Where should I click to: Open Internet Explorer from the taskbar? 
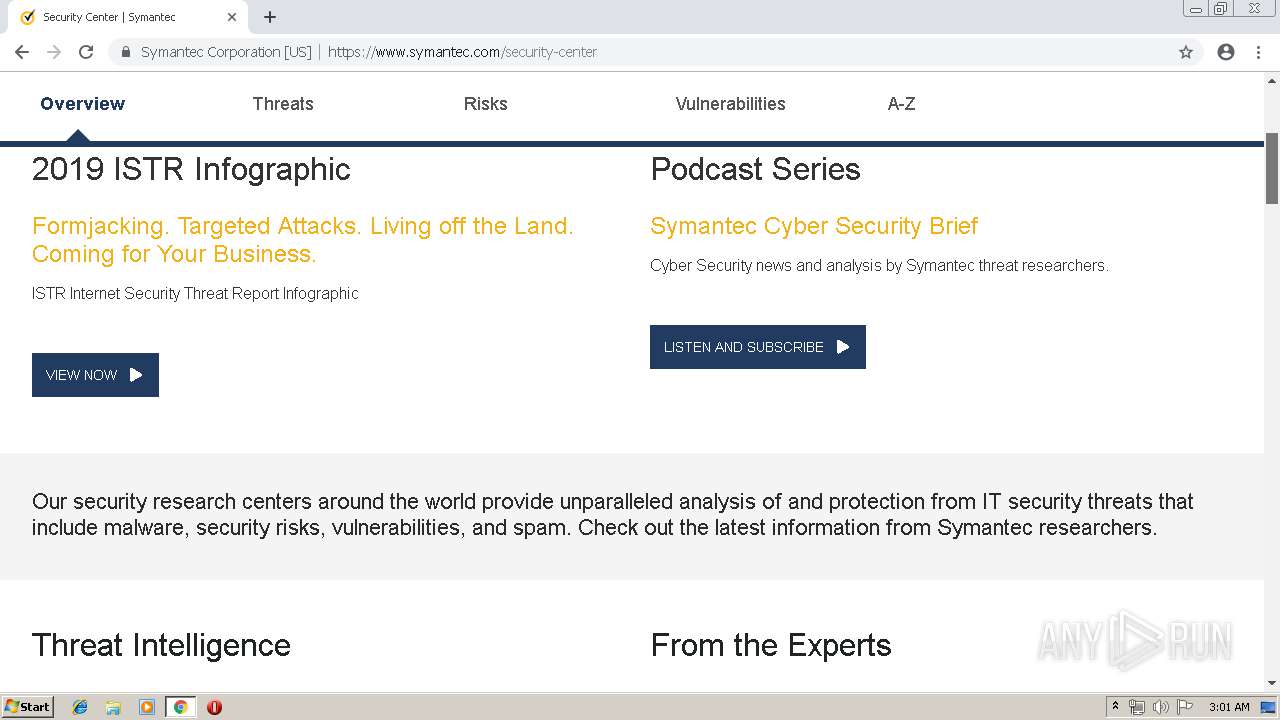[80, 707]
